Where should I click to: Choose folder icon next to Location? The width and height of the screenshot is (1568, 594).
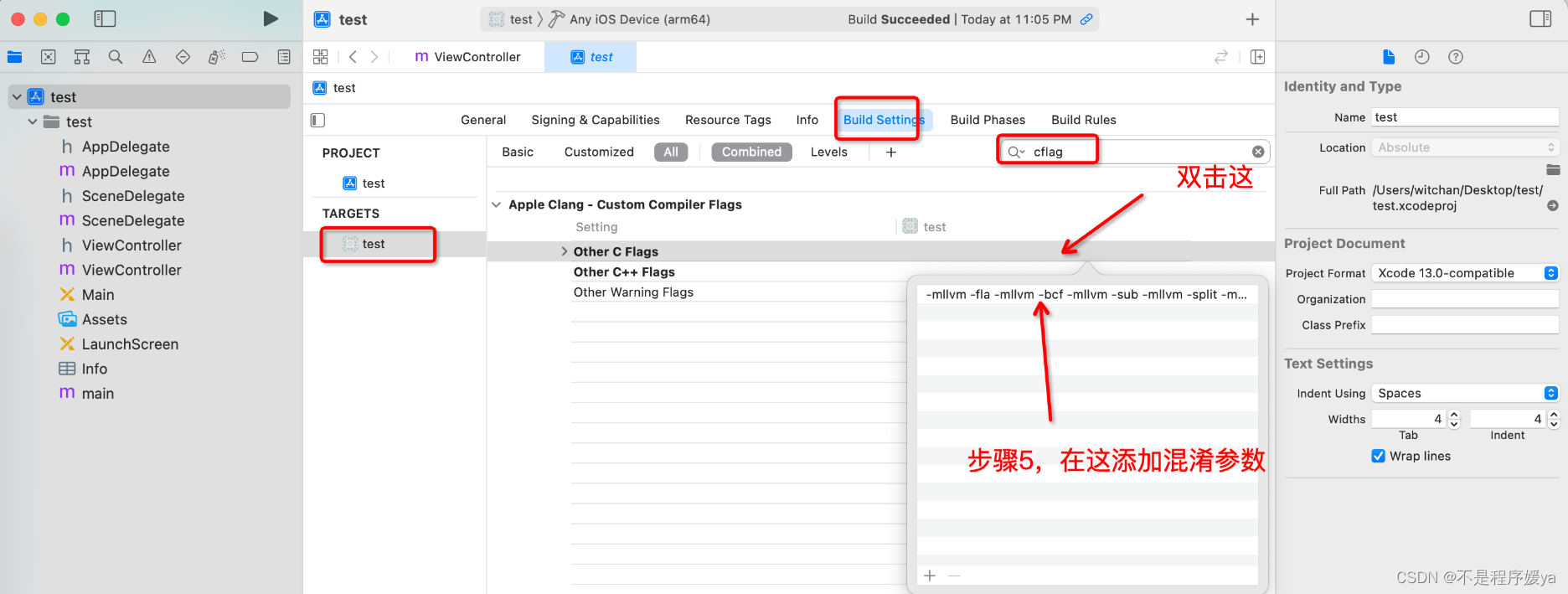click(x=1553, y=170)
